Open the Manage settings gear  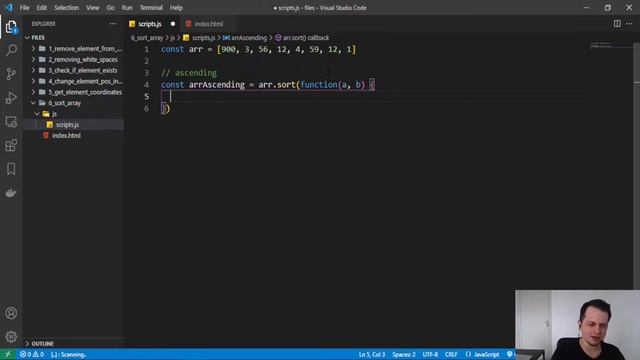tap(11, 337)
